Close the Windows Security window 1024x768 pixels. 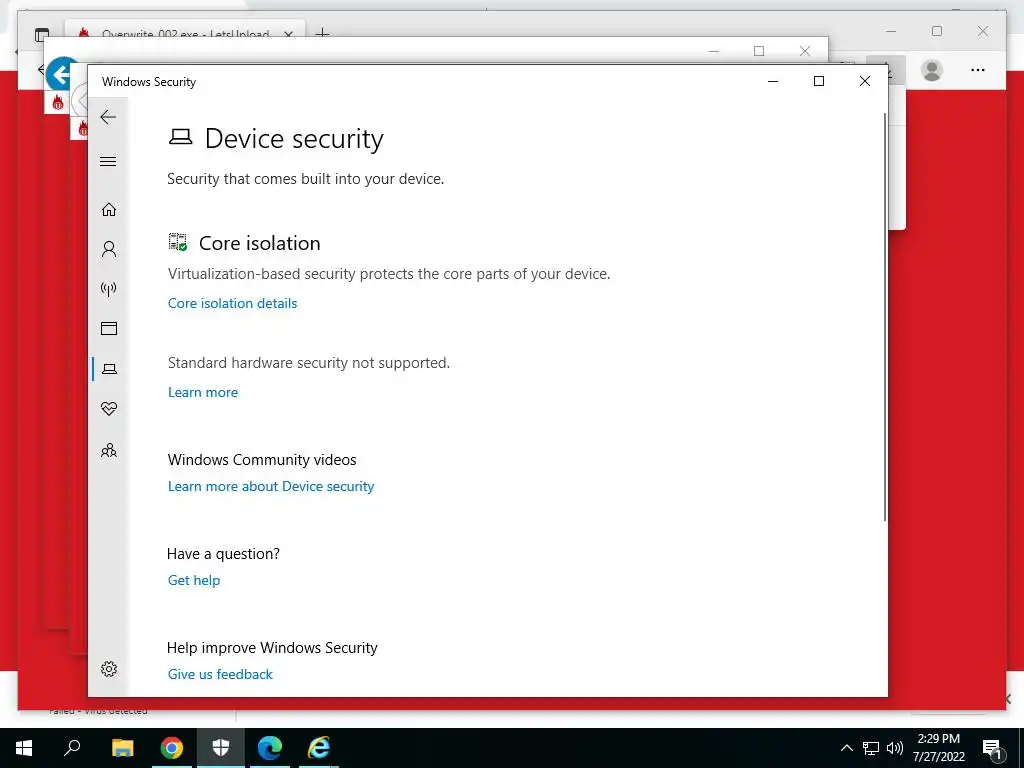(865, 81)
